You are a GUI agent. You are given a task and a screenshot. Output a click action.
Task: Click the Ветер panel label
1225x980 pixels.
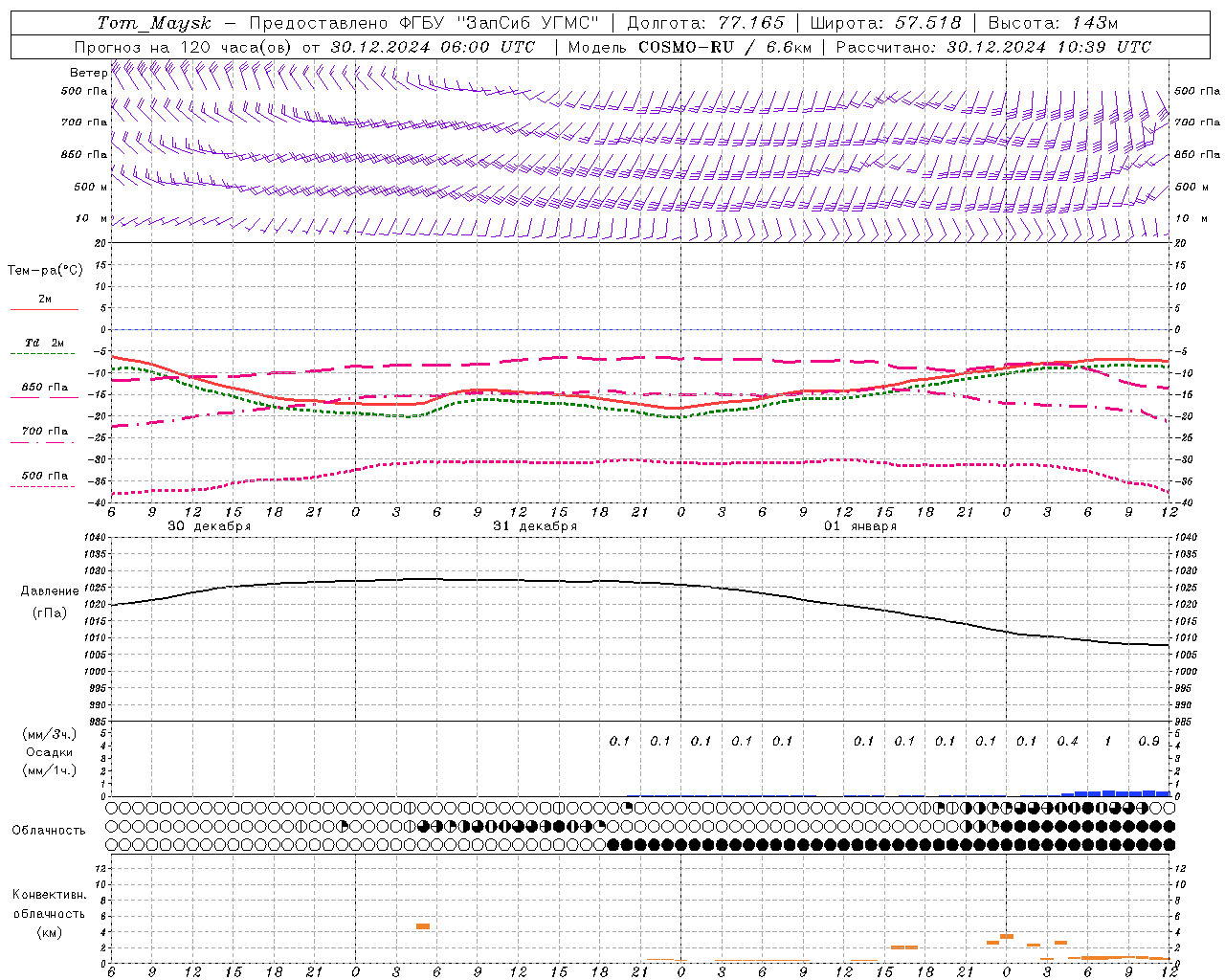[88, 73]
